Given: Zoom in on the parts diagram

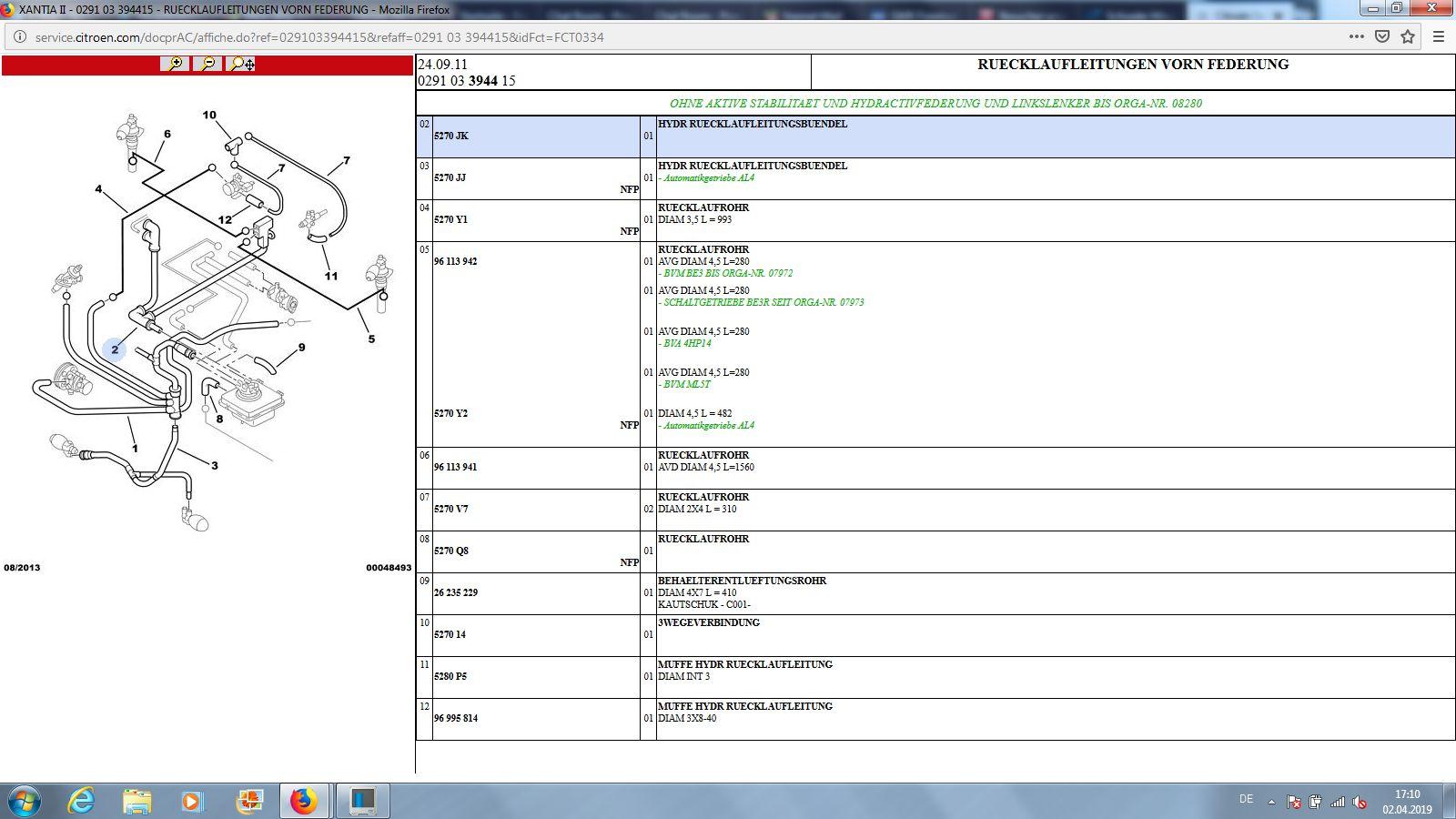Looking at the screenshot, I should [175, 64].
